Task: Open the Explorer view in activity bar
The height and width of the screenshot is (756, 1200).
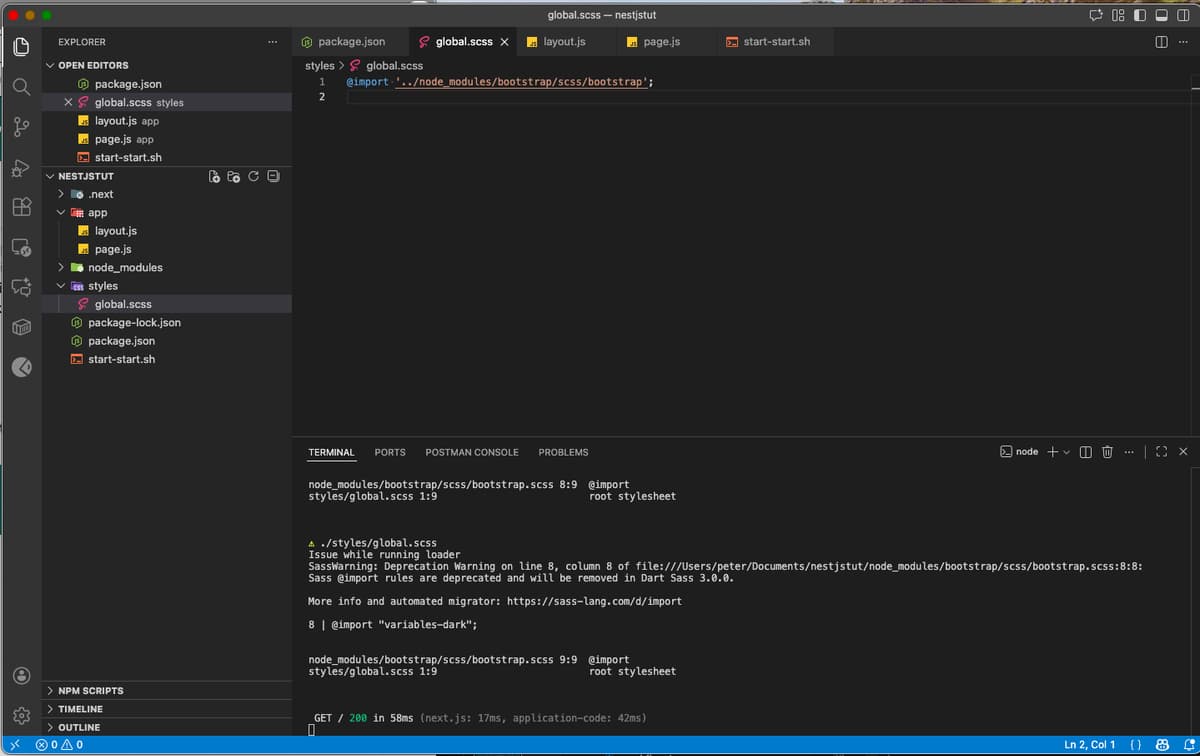Action: (21, 46)
